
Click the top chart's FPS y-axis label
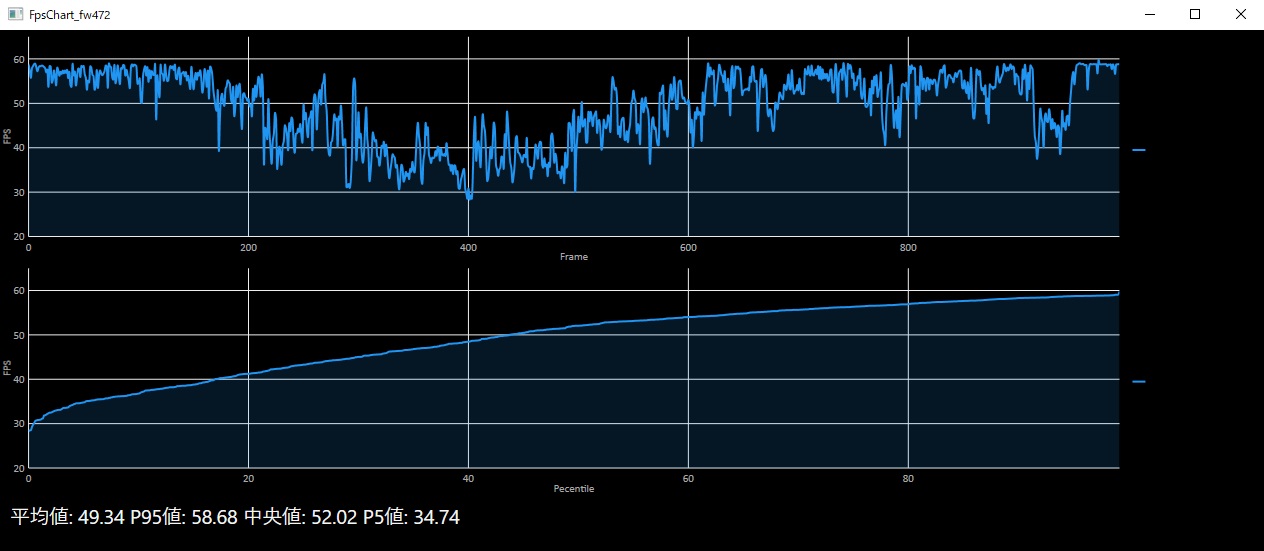click(x=8, y=136)
